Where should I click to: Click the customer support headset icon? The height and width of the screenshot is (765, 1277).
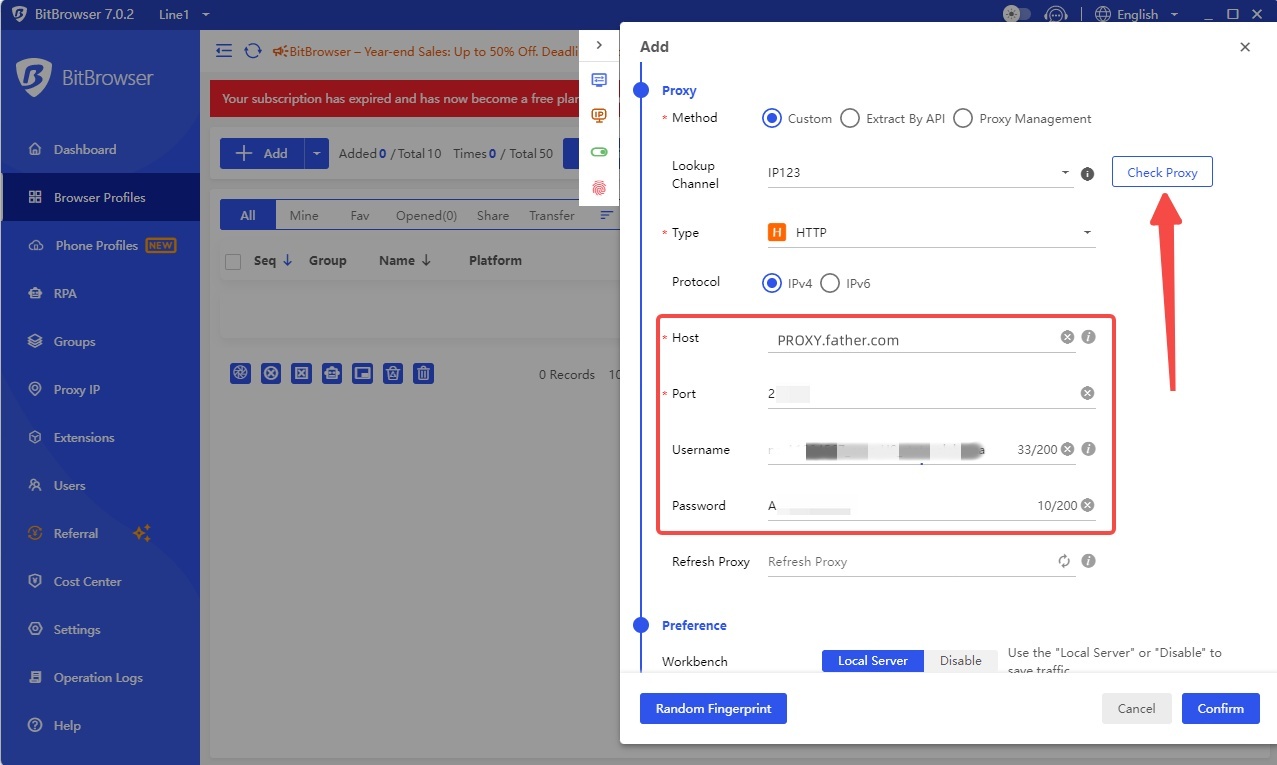(x=1056, y=15)
